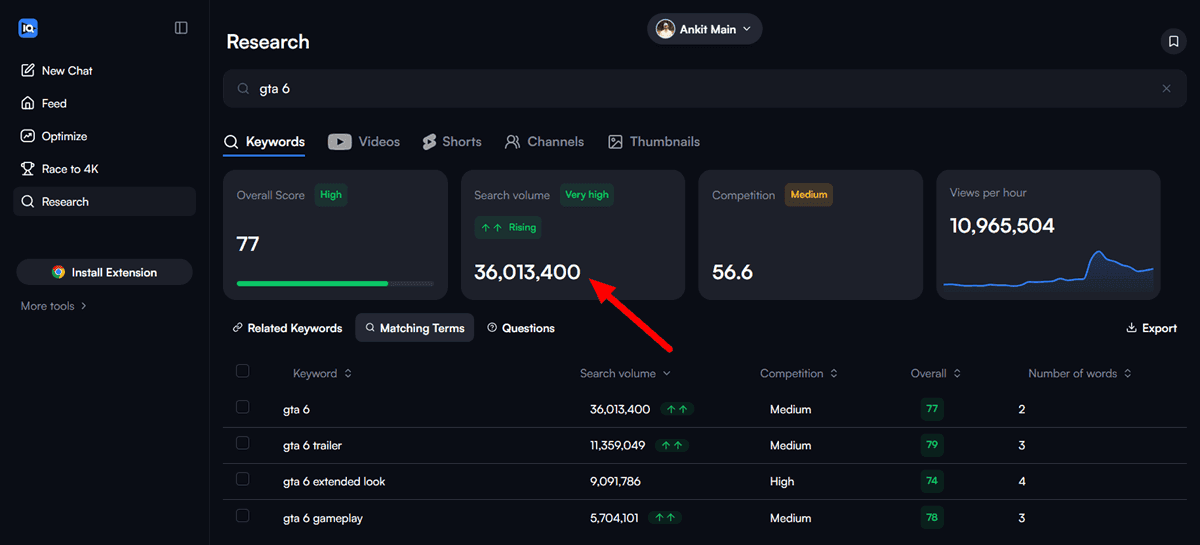Click the 9,091,786 search volume value
The height and width of the screenshot is (545, 1200).
coord(615,482)
